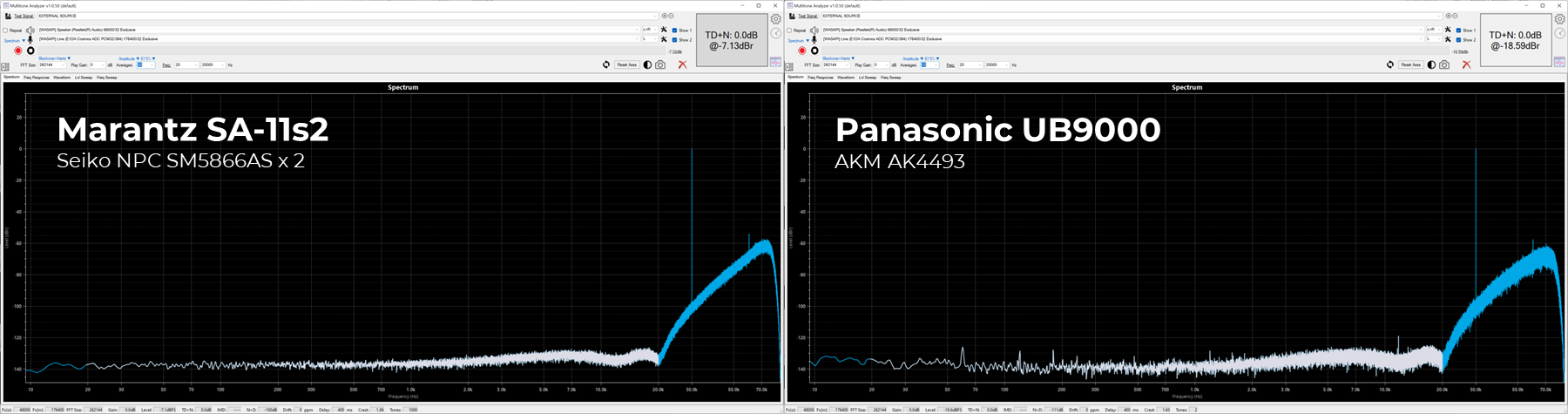Expand Blackman-Harris menu in Panasonic window
This screenshot has width=1568, height=414.
click(x=839, y=58)
